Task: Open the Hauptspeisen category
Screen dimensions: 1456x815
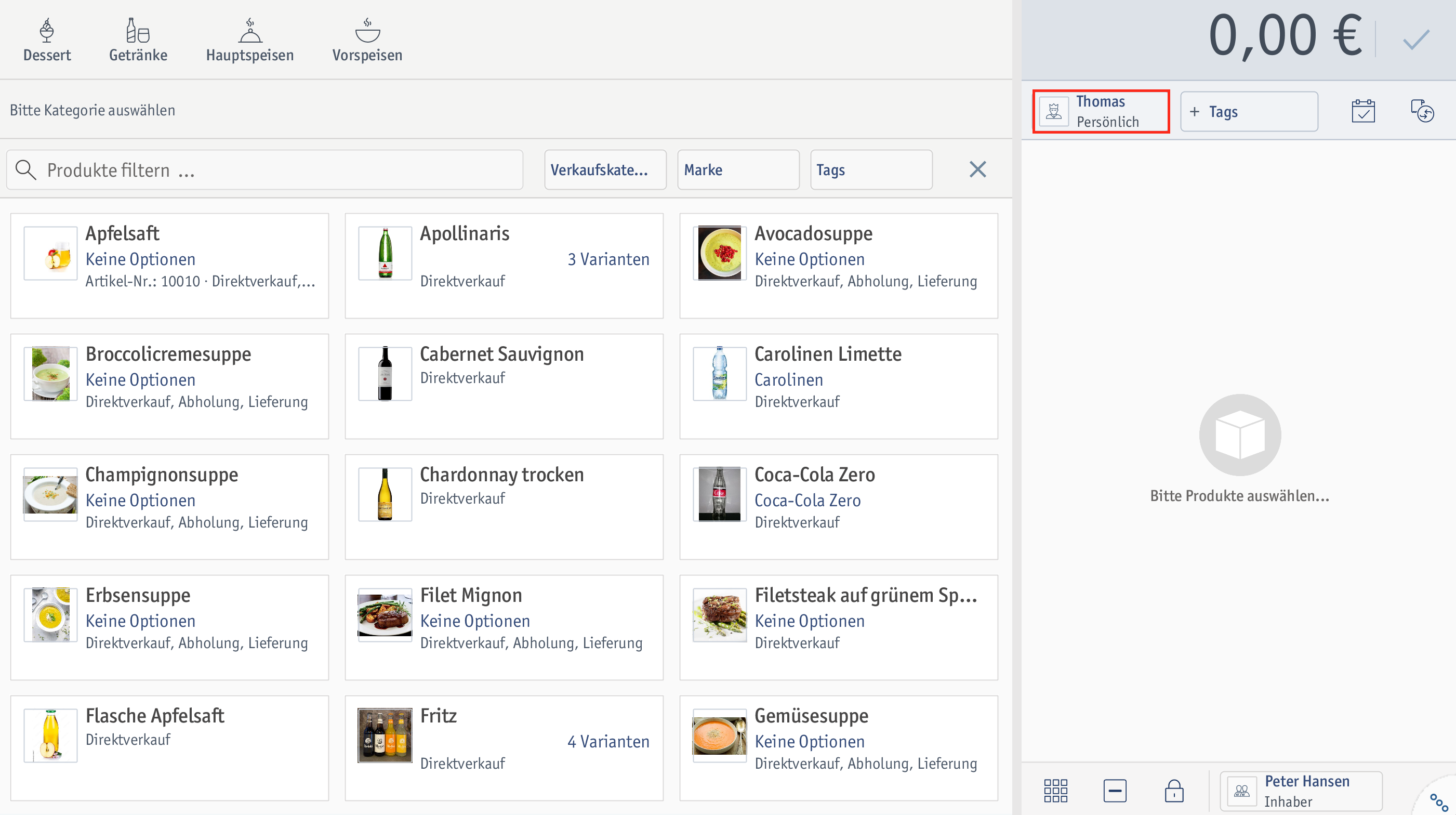Action: (x=250, y=40)
